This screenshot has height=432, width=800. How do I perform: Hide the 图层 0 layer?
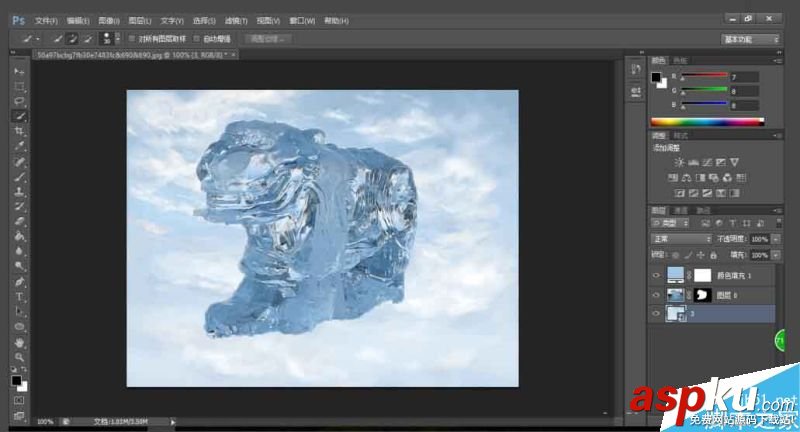656,295
